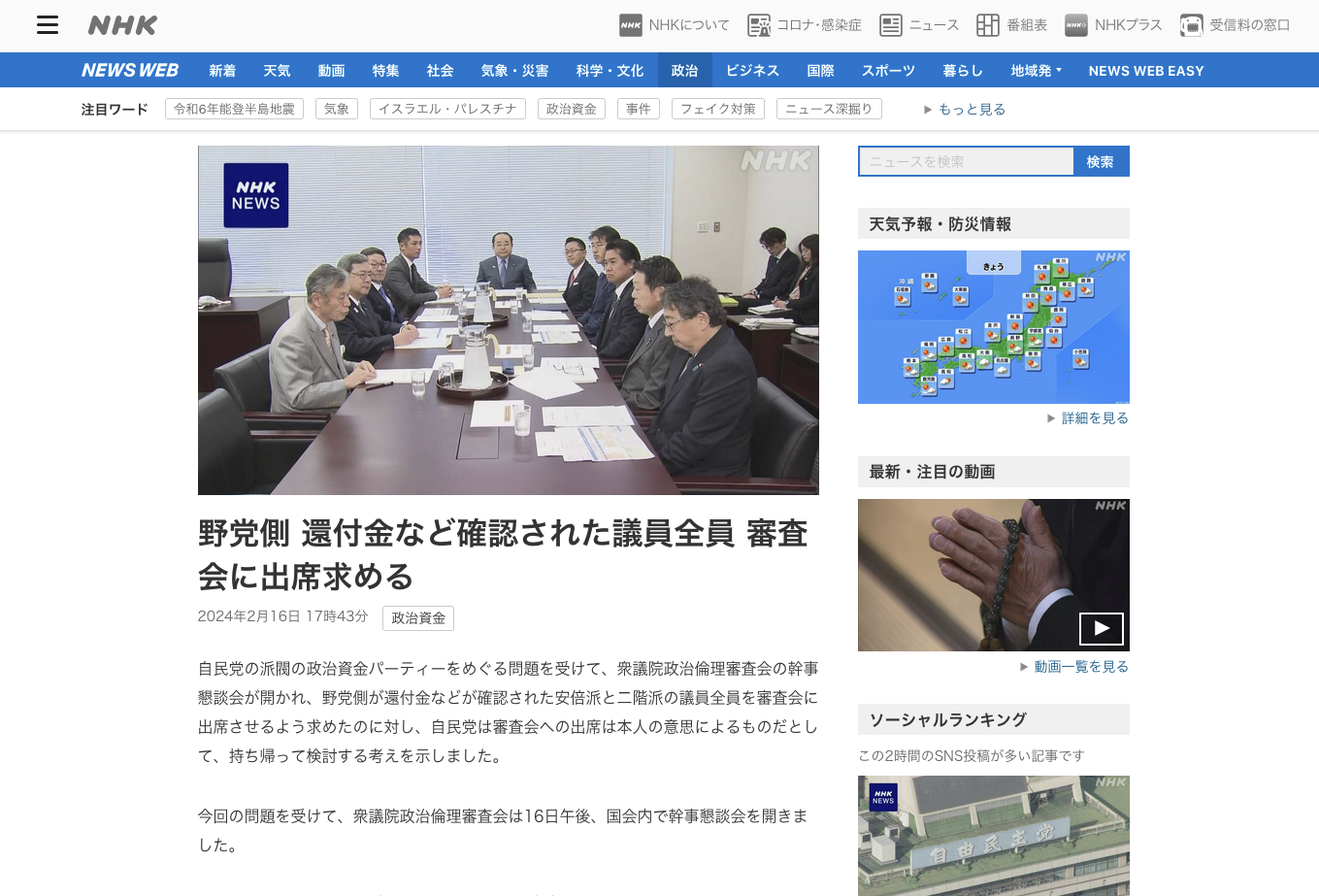
Task: Click the ニュースを検索 search field
Action: click(966, 162)
